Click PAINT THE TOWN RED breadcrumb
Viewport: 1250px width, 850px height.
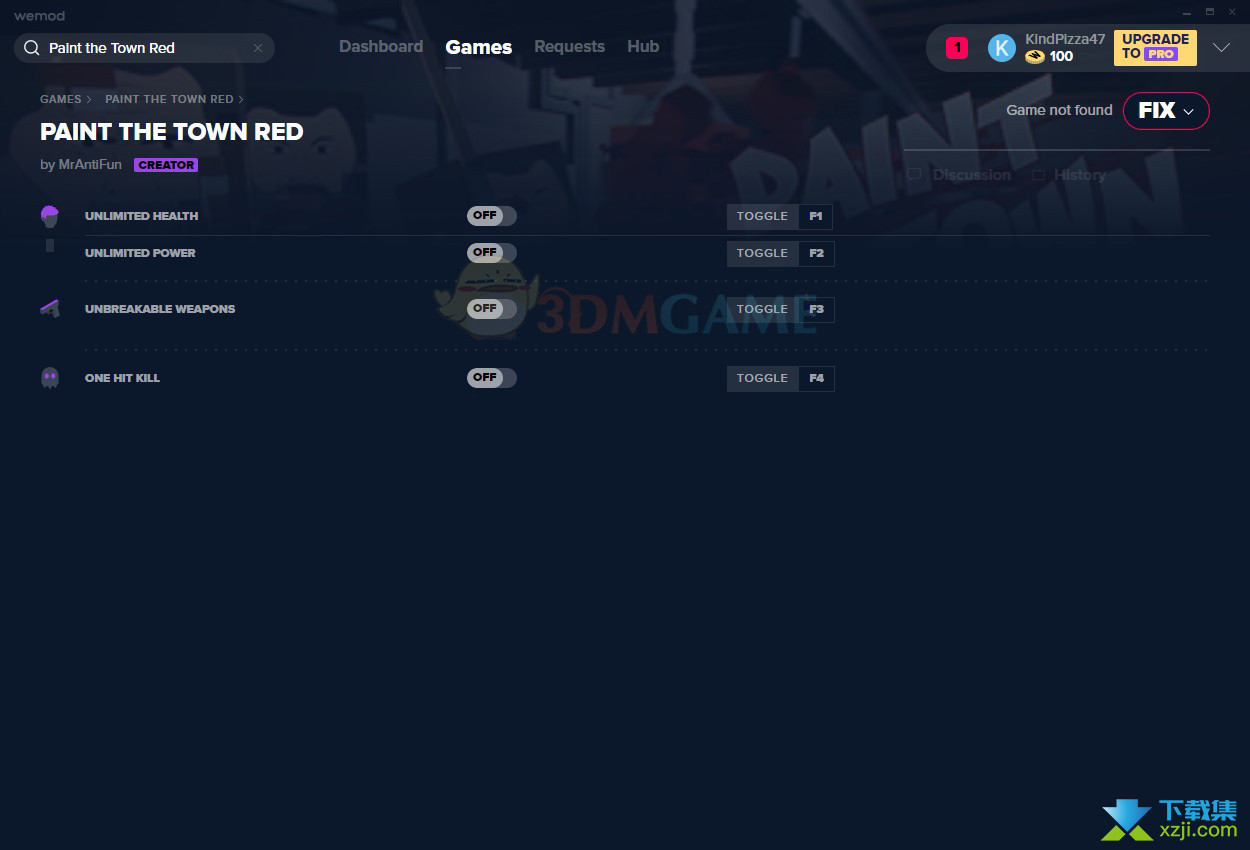point(169,99)
